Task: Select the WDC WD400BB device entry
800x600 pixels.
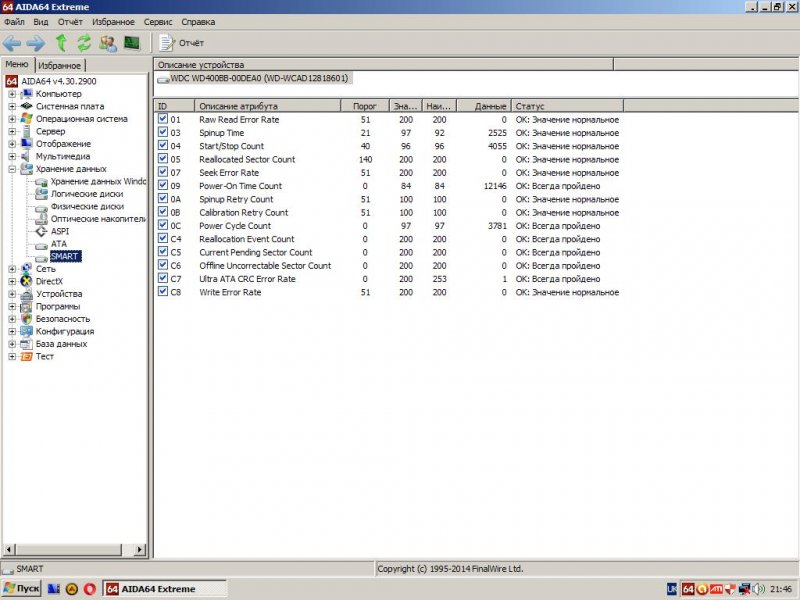Action: pyautogui.click(x=258, y=78)
